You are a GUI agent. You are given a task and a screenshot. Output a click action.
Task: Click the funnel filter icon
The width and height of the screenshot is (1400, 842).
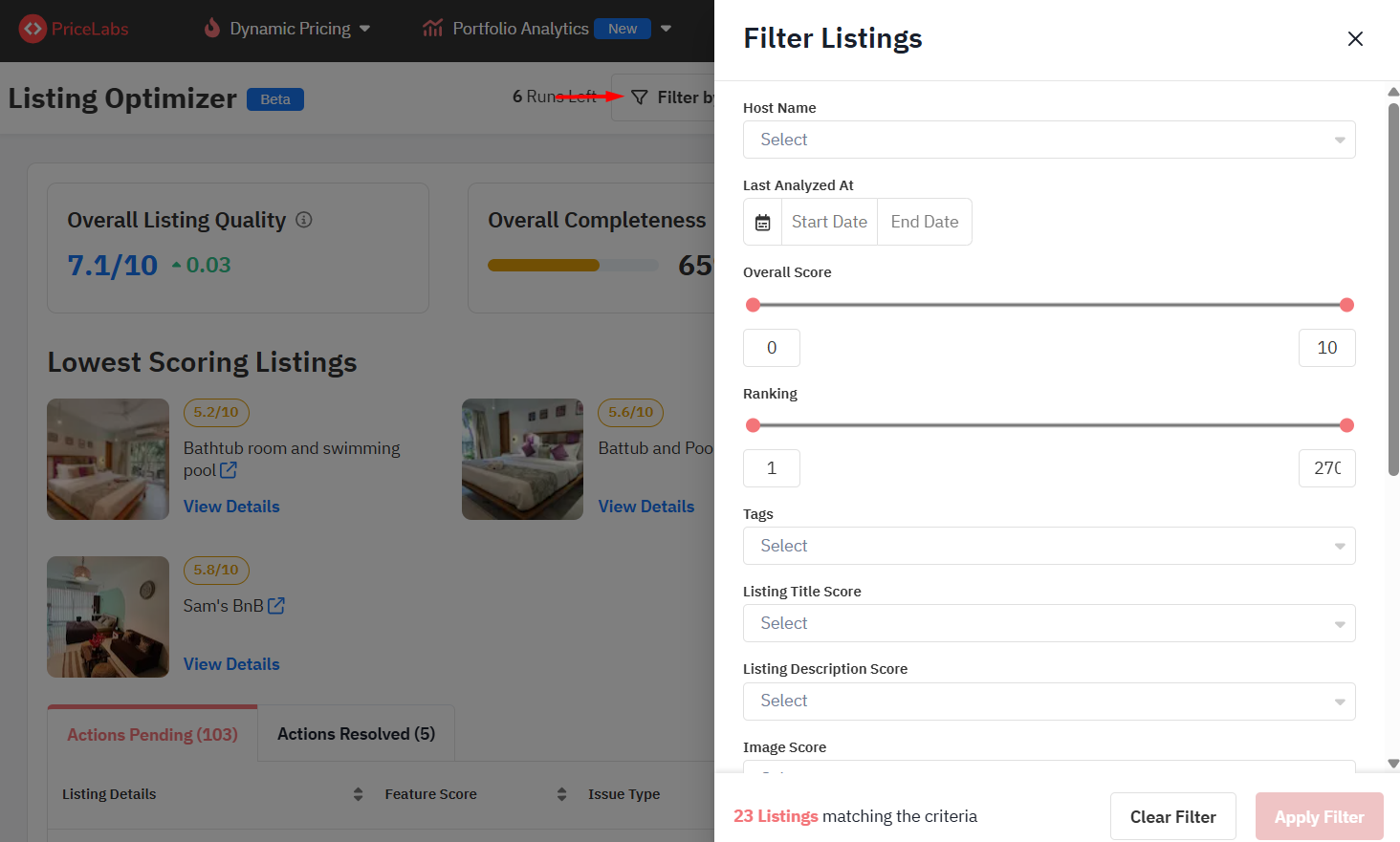point(640,97)
